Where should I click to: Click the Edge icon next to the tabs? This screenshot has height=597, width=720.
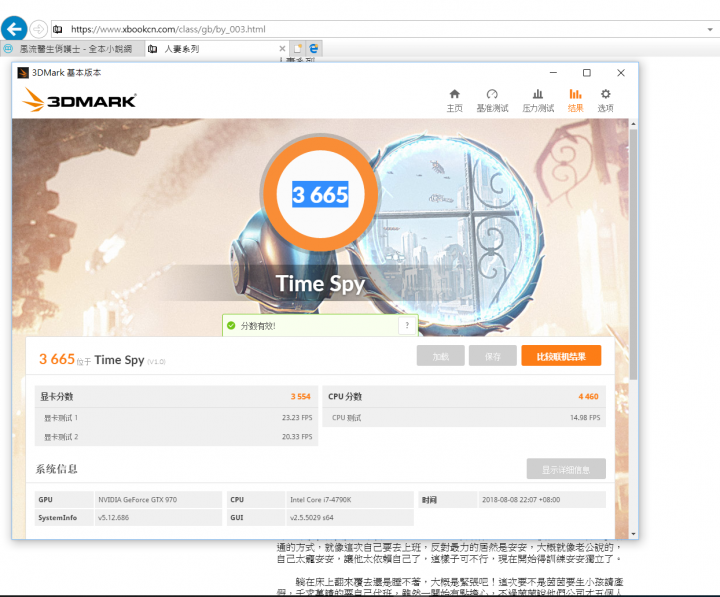pos(314,49)
